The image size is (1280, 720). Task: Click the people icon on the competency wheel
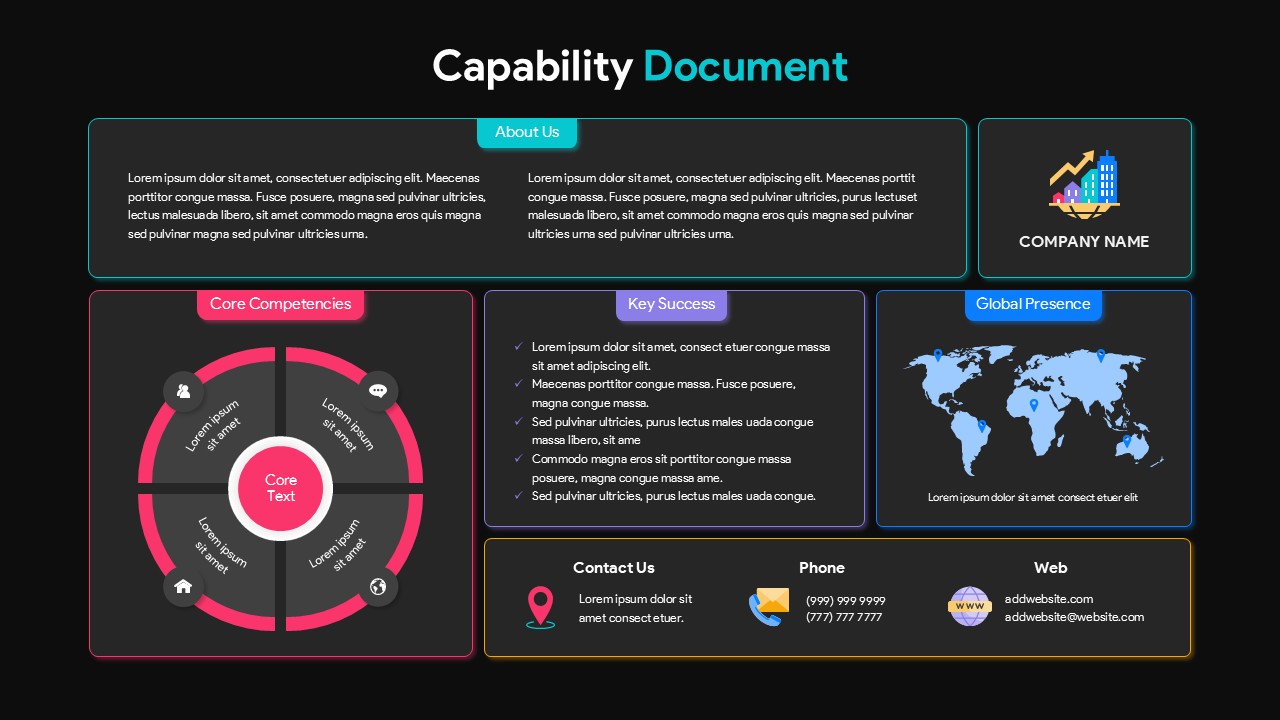183,391
